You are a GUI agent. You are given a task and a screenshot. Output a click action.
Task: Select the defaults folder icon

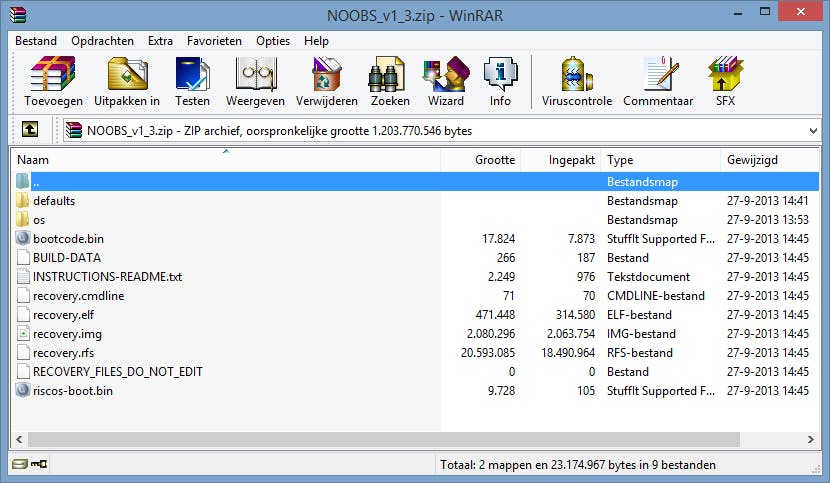(x=22, y=201)
